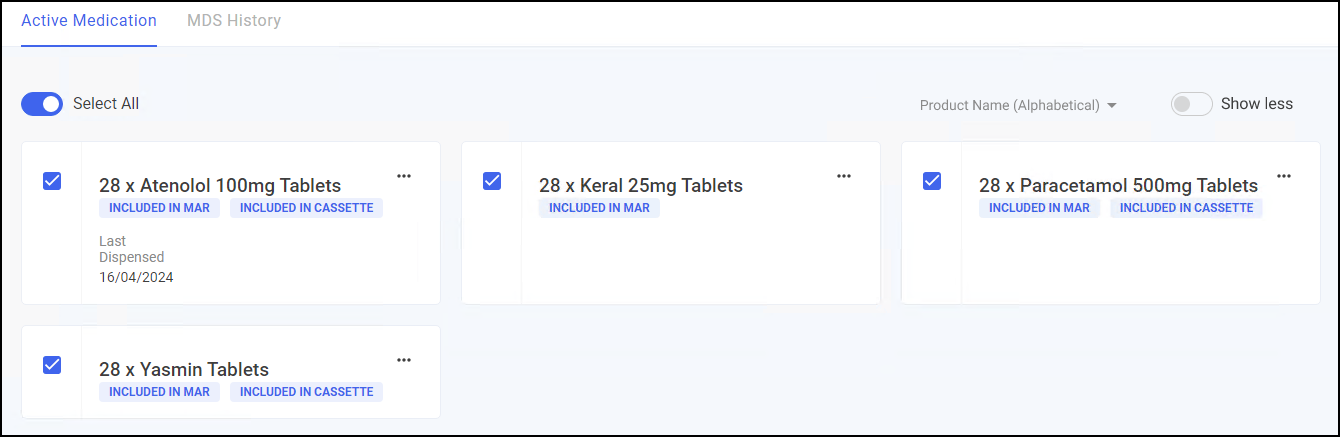Turn off the Select All toggle
This screenshot has width=1340, height=437.
tap(42, 104)
